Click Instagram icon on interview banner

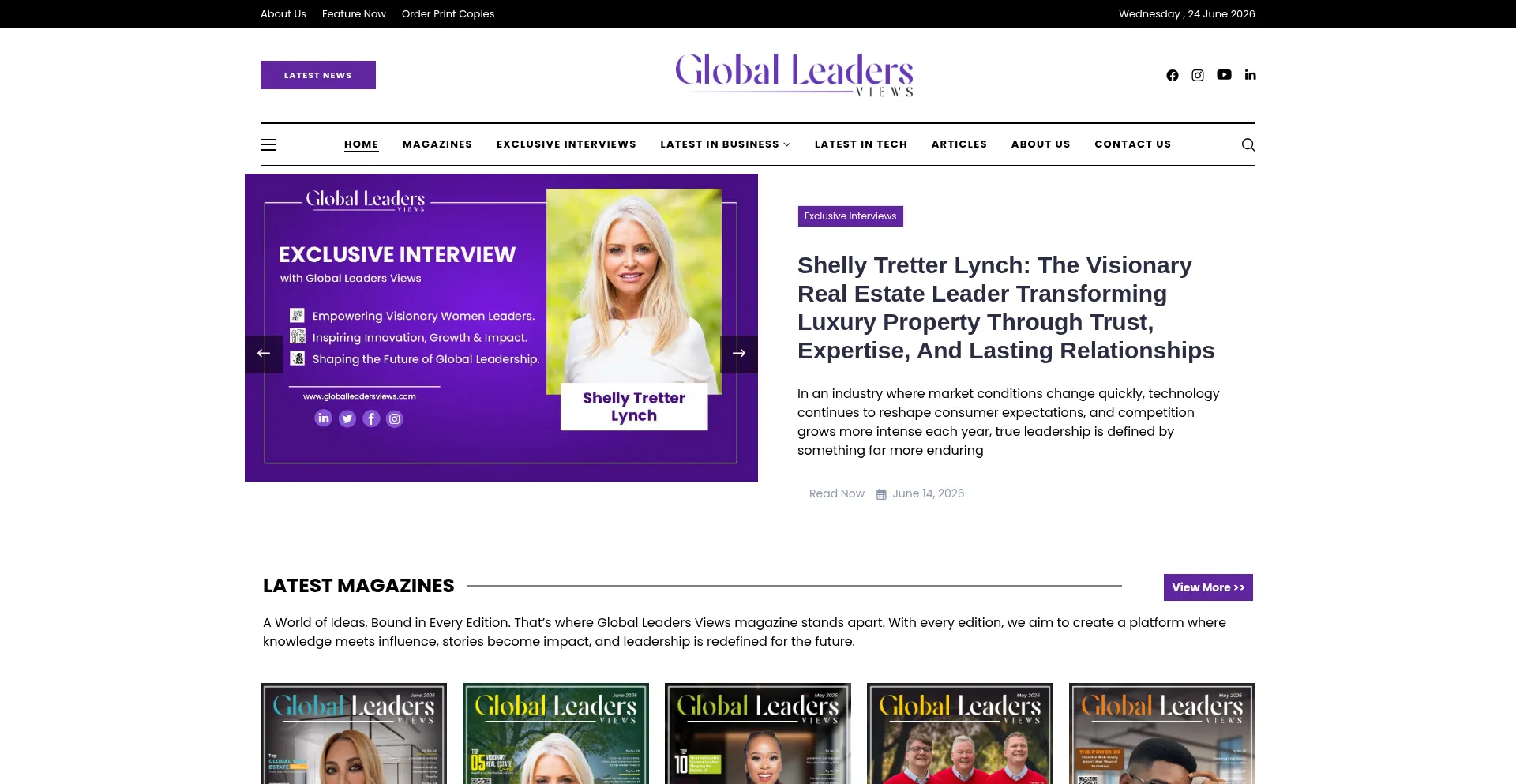[x=395, y=418]
